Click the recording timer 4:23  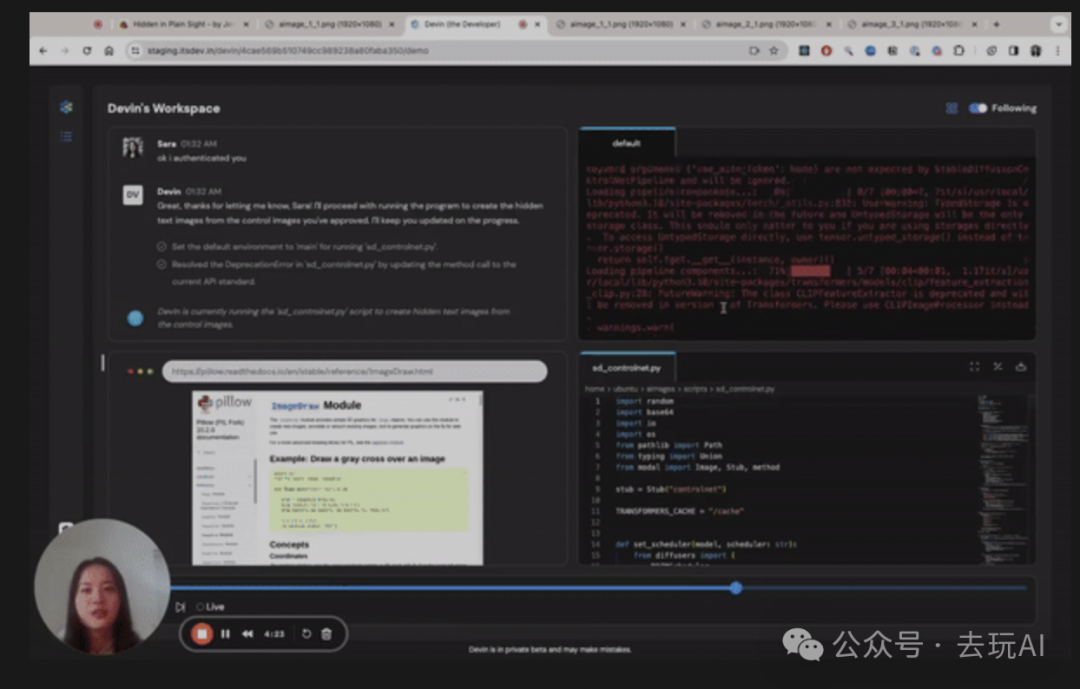click(274, 634)
